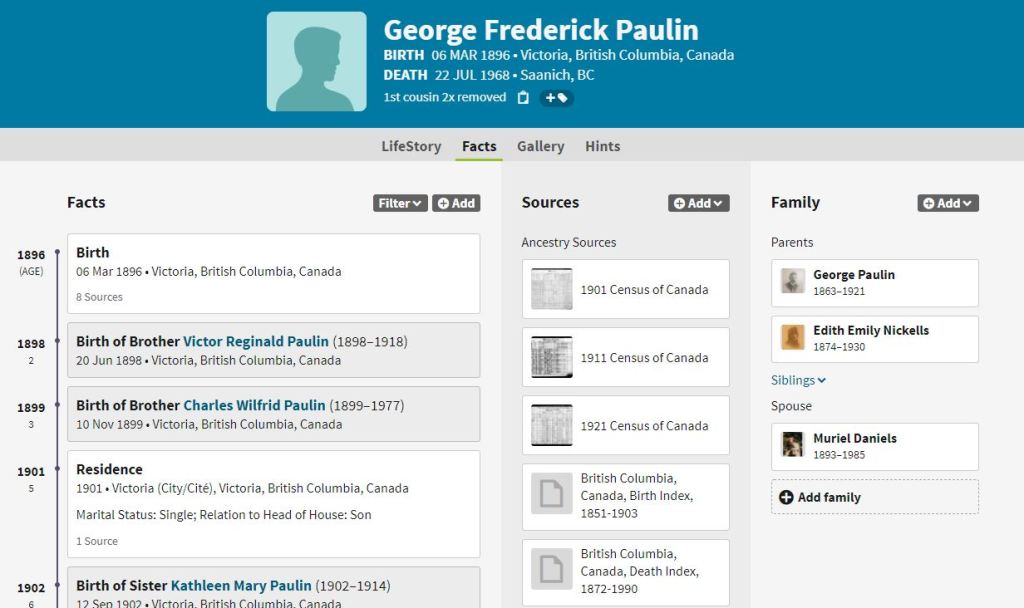Screen dimensions: 1024x608
Task: Click the Add family button
Action: (x=820, y=497)
